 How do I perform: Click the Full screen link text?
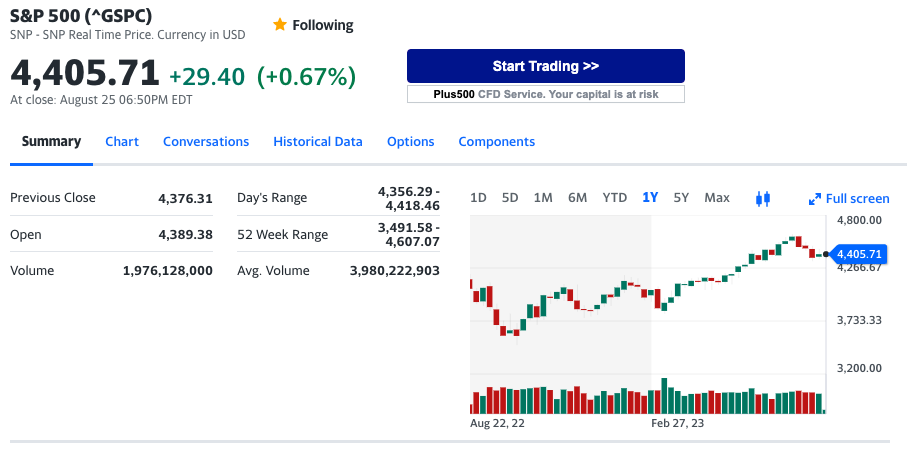tap(857, 199)
